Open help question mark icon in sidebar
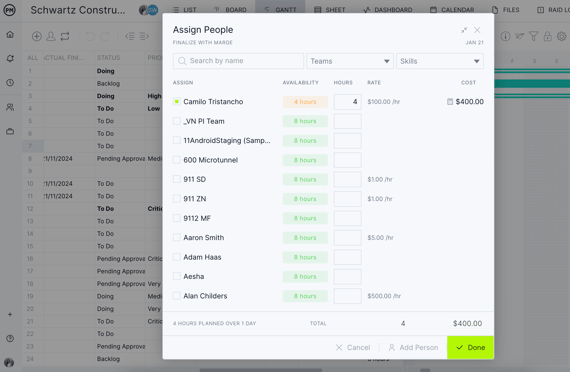This screenshot has height=372, width=570. [x=10, y=339]
